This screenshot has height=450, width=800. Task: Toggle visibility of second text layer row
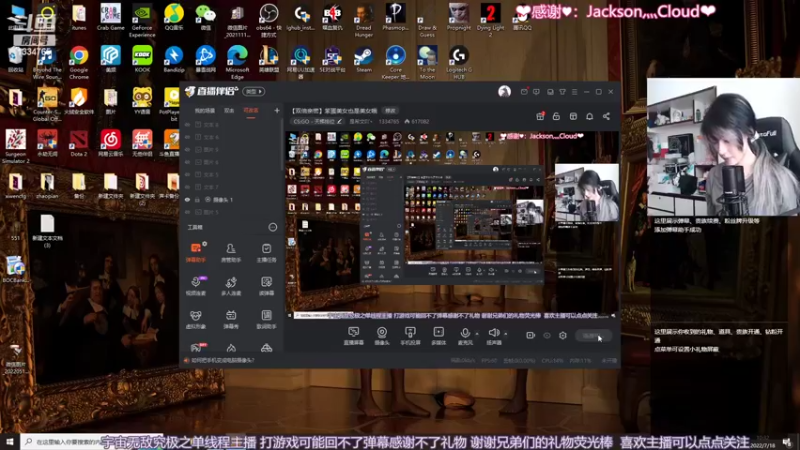pyautogui.click(x=187, y=137)
